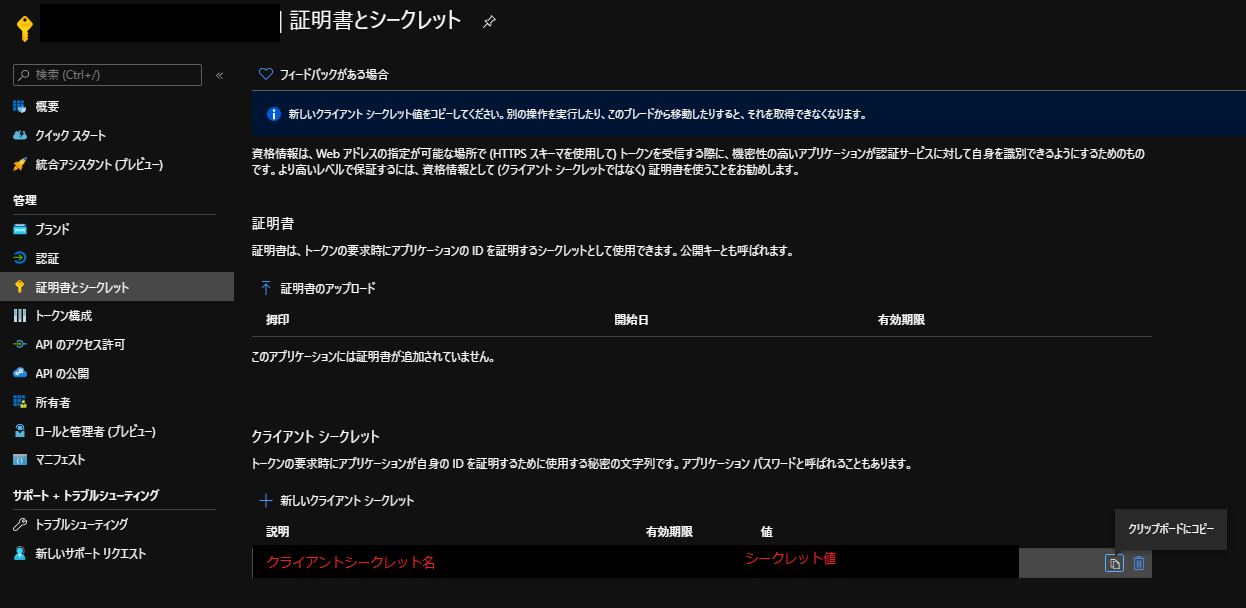
Task: Open API のアクセス許可 page
Action: coord(80,345)
